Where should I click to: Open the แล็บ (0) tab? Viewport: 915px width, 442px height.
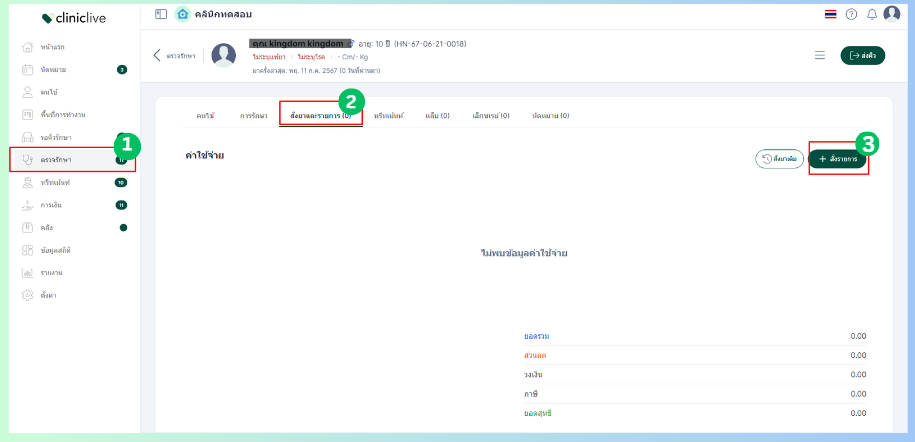(438, 116)
